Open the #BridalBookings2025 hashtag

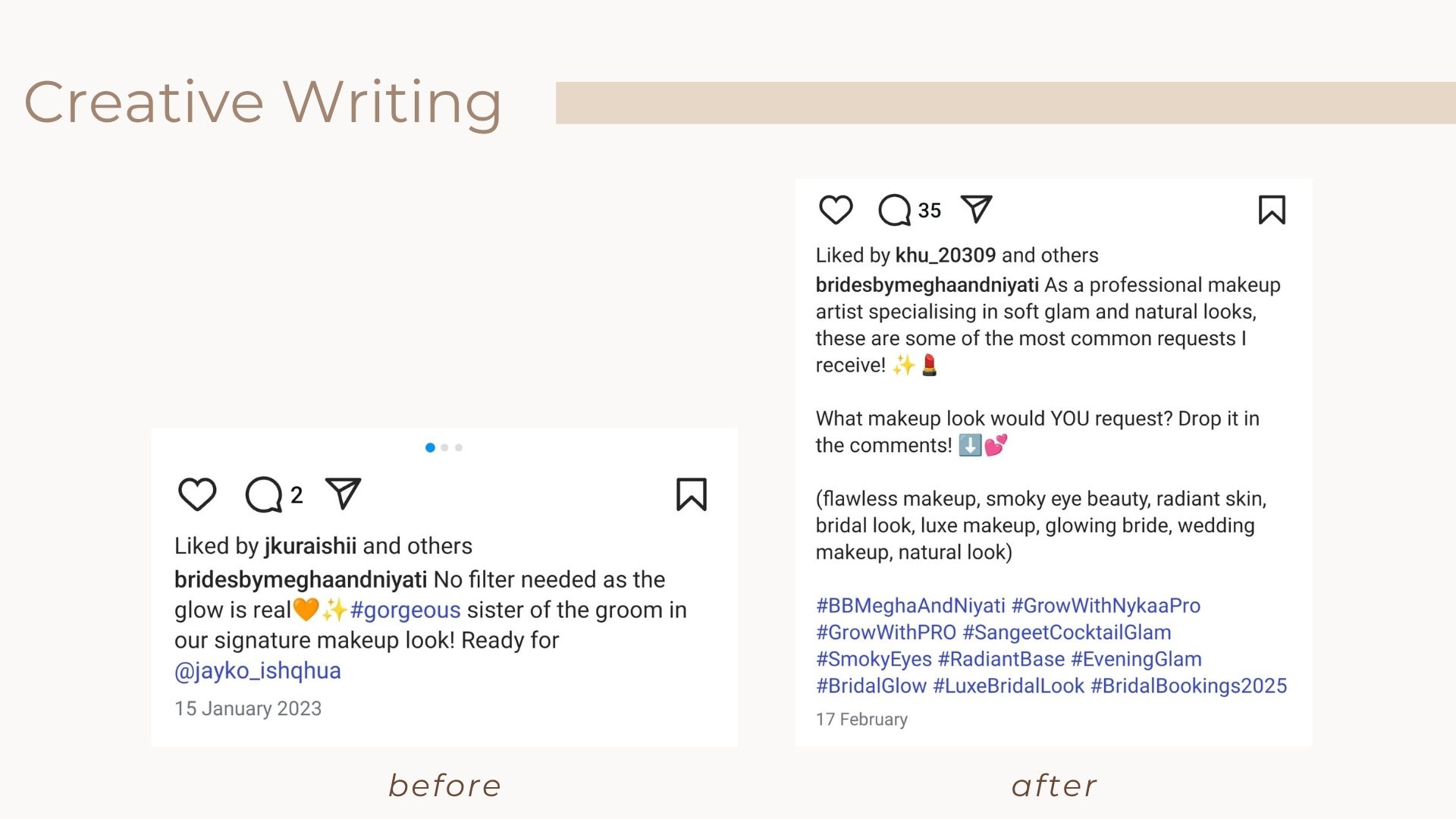click(1188, 686)
